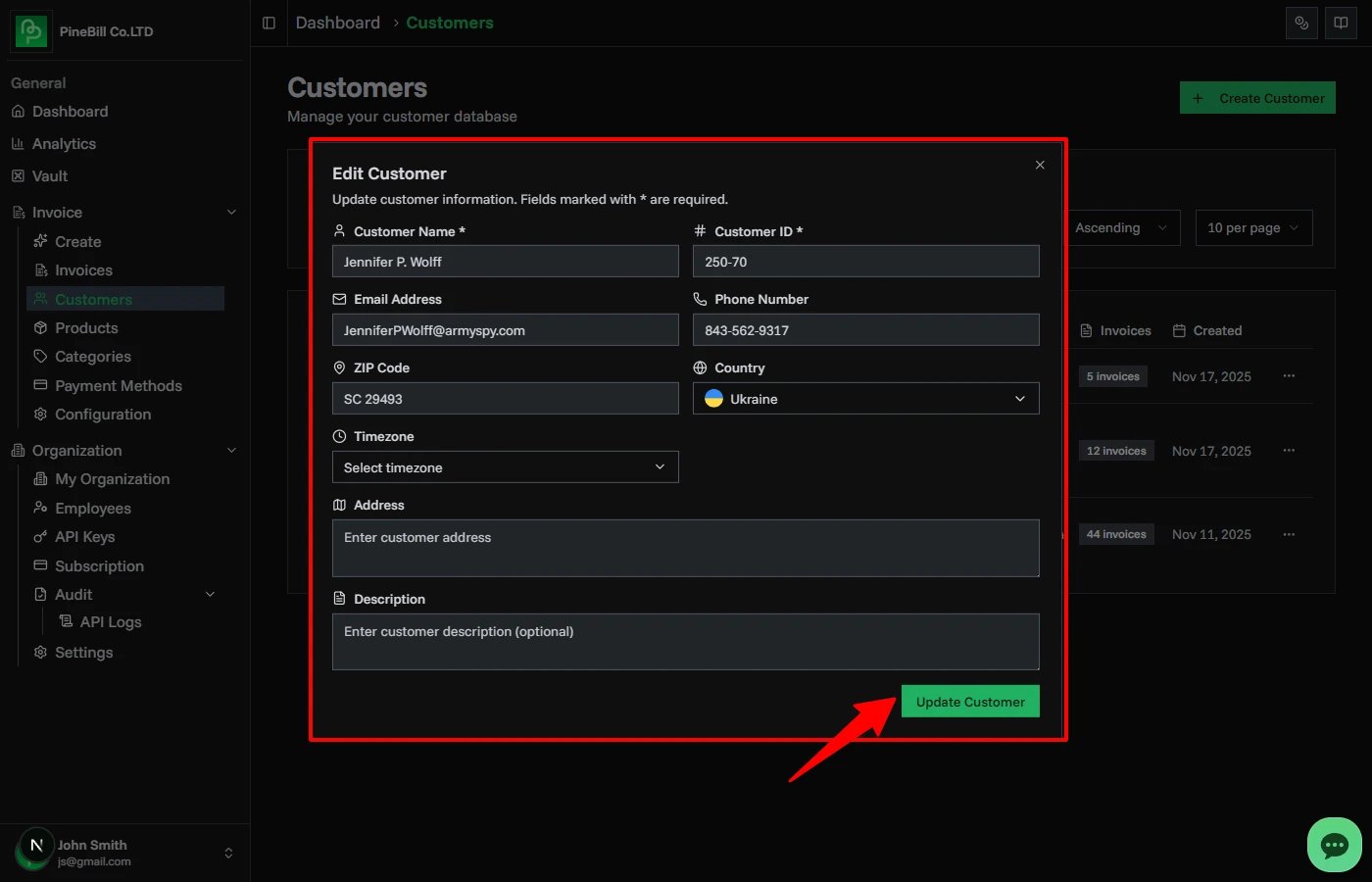The height and width of the screenshot is (882, 1372).
Task: Toggle the sidebar collapse control
Action: pyautogui.click(x=268, y=23)
